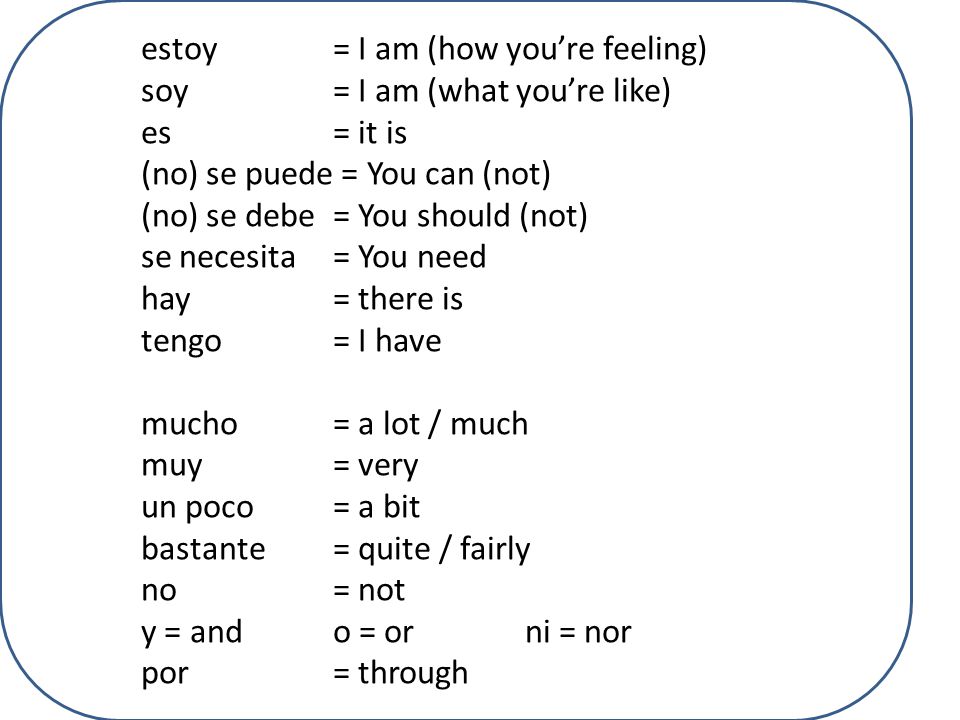Image resolution: width=960 pixels, height=720 pixels.
Task: Click the word 'estoy'
Action: [179, 50]
